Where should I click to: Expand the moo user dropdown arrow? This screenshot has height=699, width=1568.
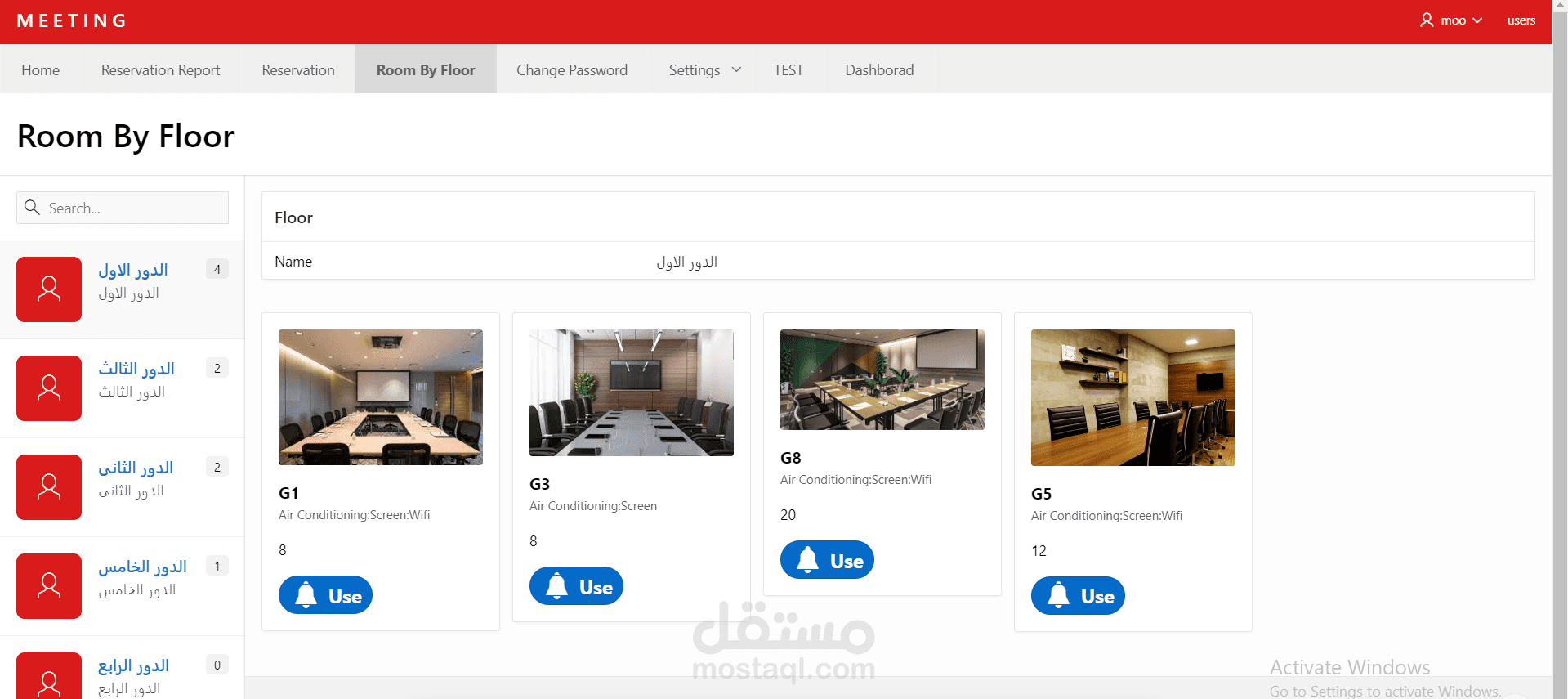click(x=1477, y=20)
